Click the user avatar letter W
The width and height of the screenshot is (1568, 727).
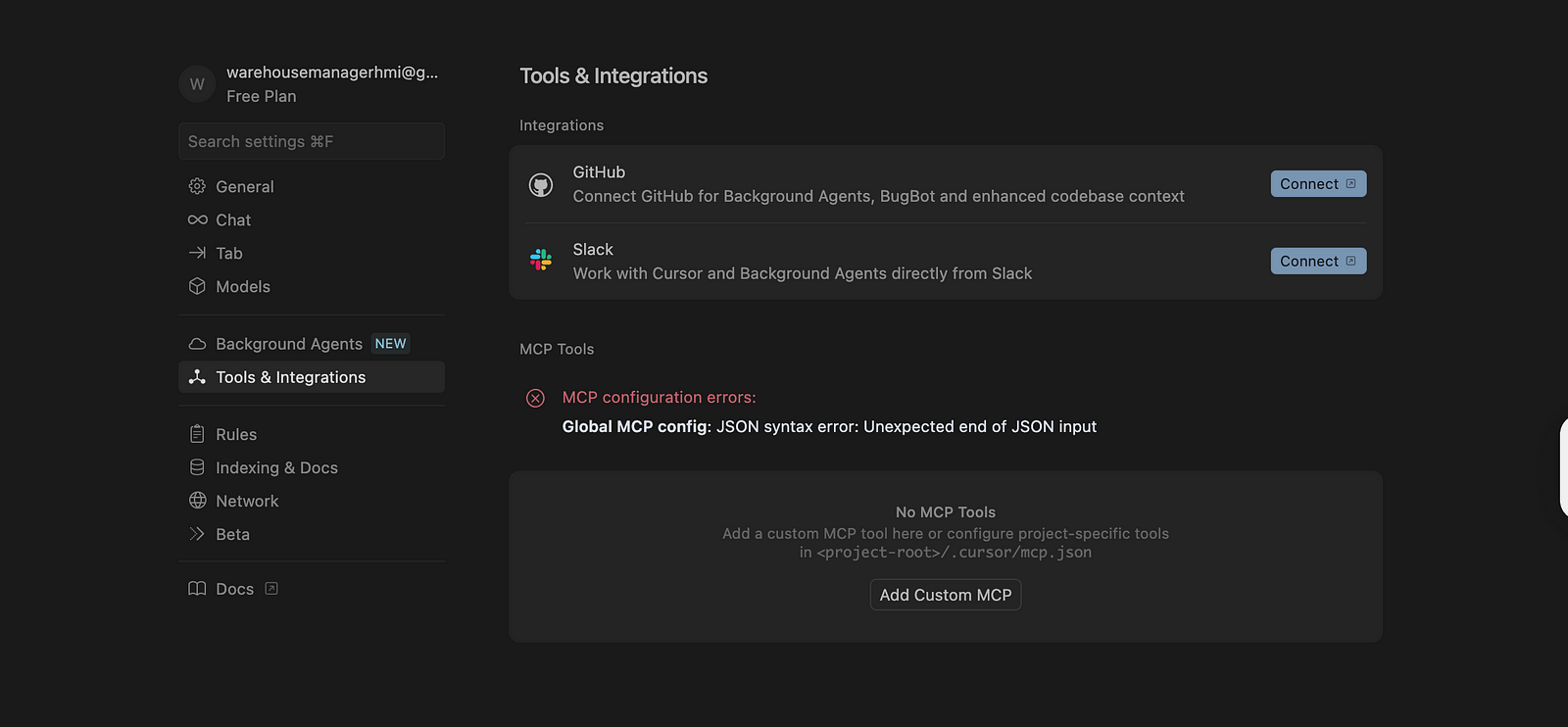pos(197,84)
